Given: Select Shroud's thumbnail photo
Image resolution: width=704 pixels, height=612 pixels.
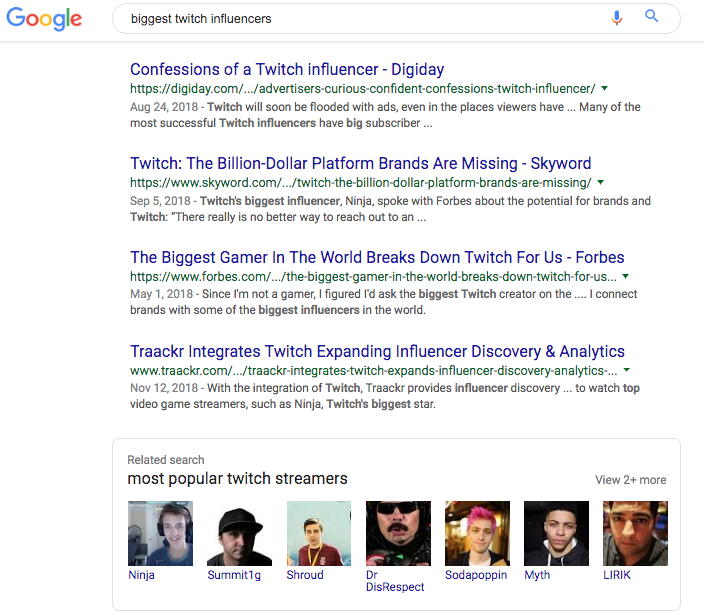Looking at the screenshot, I should click(319, 533).
